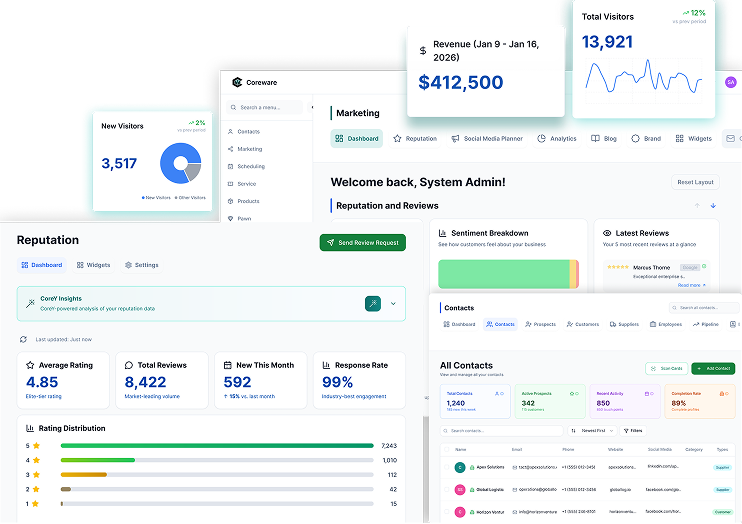Select Dashboard tab in Reputation panel
Image resolution: width=742 pixels, height=524 pixels.
click(x=42, y=265)
